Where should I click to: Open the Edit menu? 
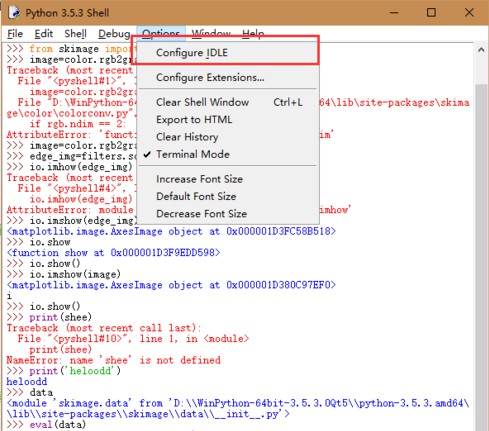(43, 34)
